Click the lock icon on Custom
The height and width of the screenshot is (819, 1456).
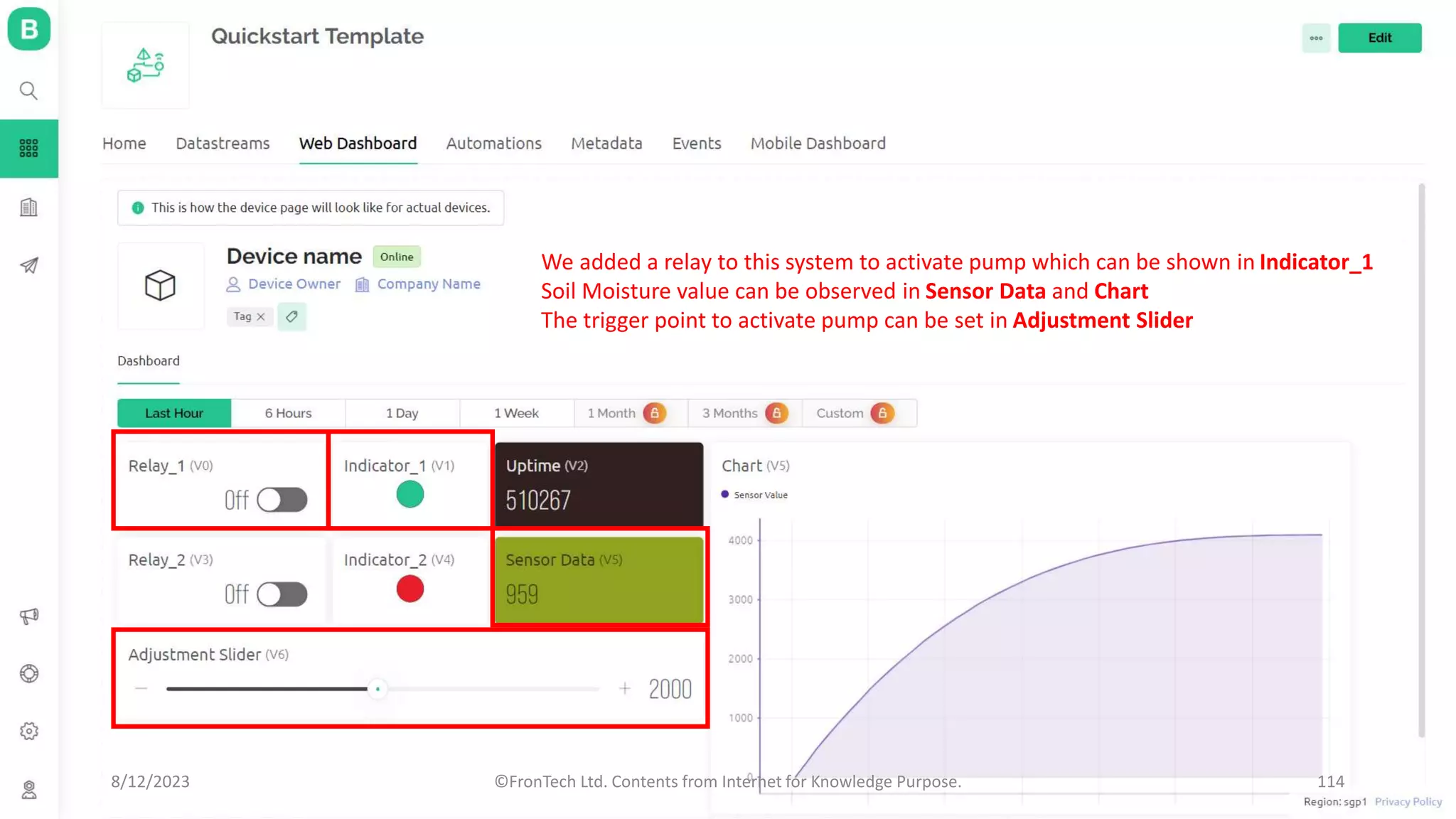tap(882, 413)
